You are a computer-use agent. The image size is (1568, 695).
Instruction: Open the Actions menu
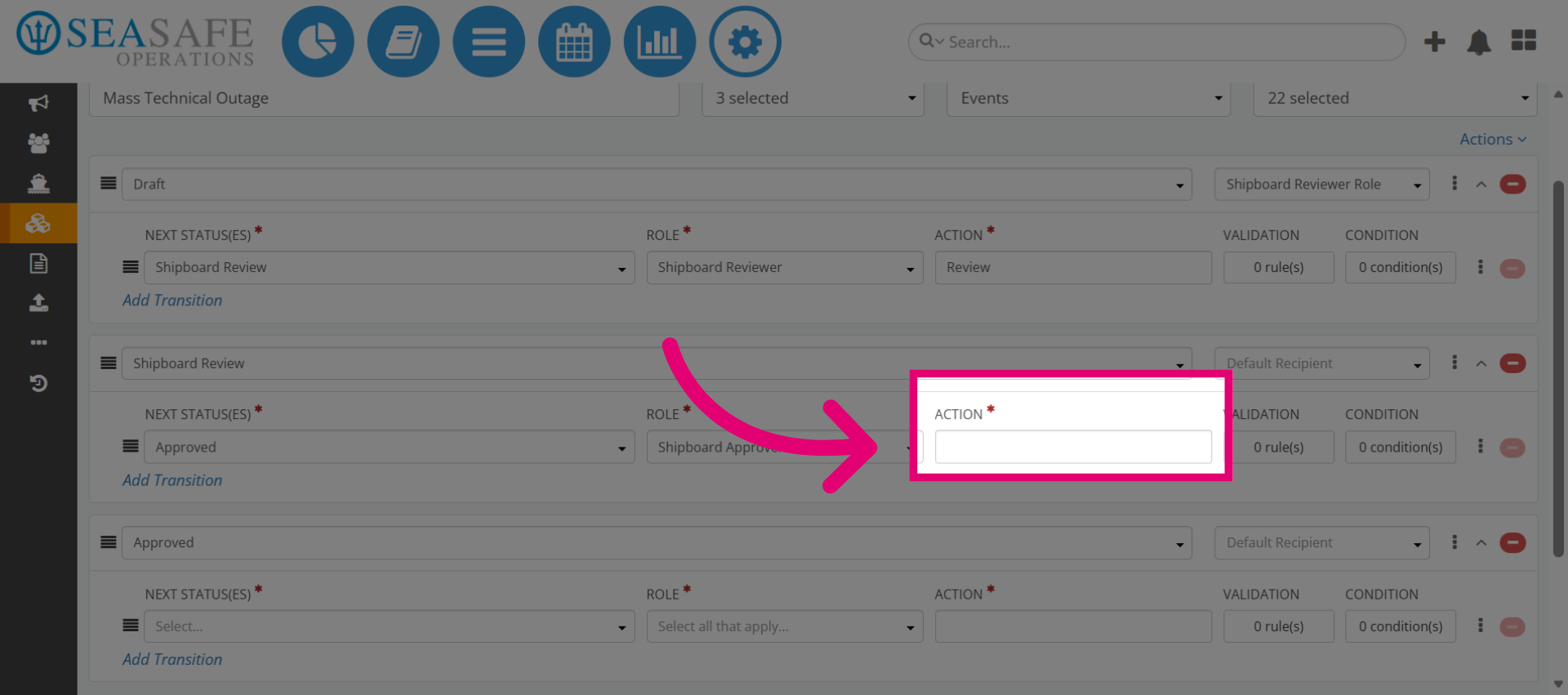(x=1493, y=140)
